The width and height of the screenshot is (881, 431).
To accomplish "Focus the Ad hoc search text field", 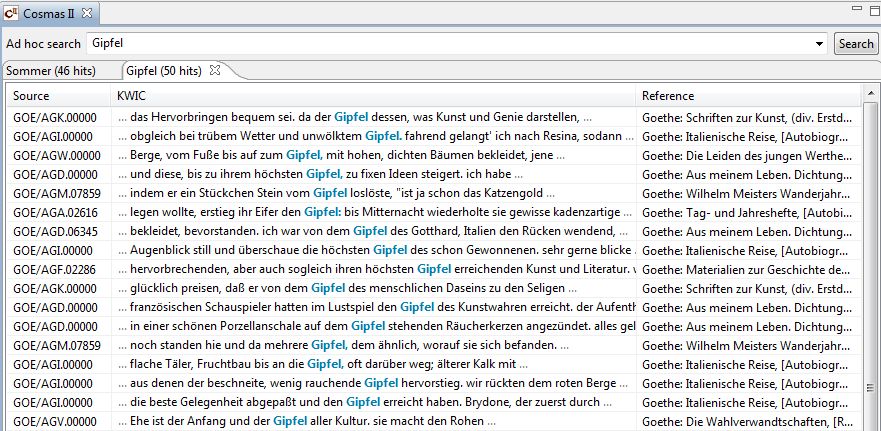I will (x=450, y=44).
